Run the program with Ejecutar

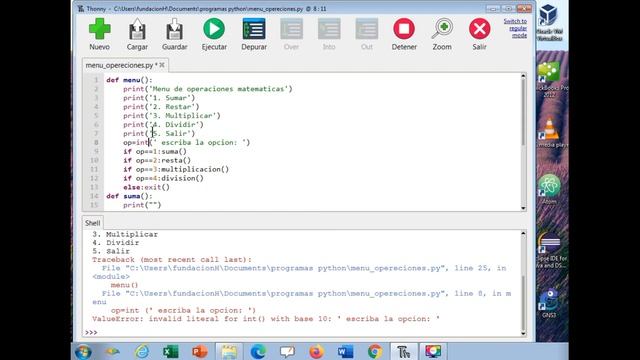pos(214,34)
